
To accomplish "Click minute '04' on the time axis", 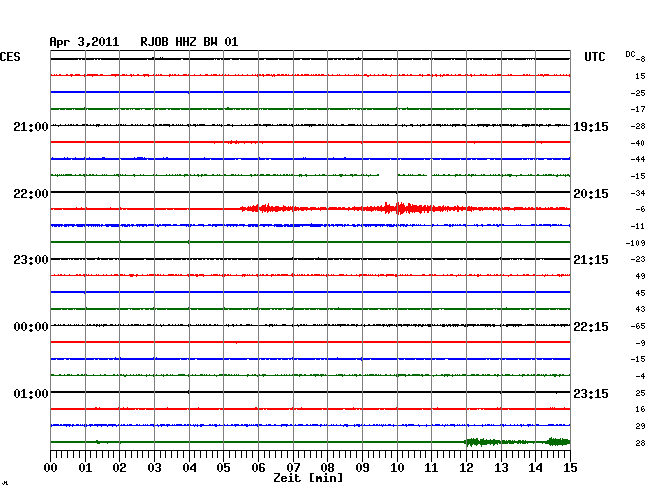I will (189, 468).
